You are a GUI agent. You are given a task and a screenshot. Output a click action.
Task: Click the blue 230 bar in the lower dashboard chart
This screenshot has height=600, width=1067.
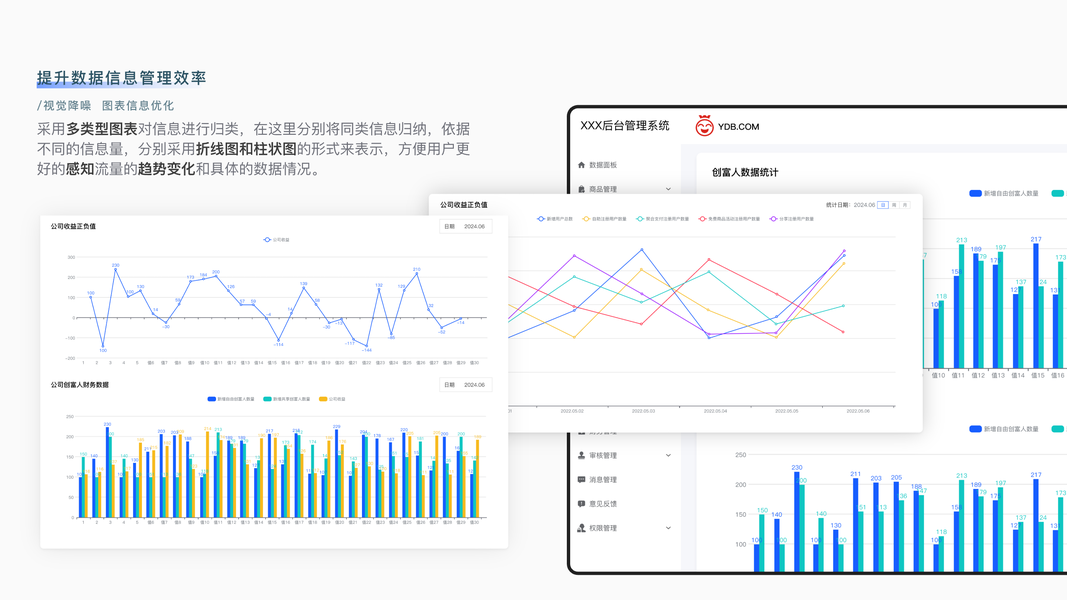796,522
